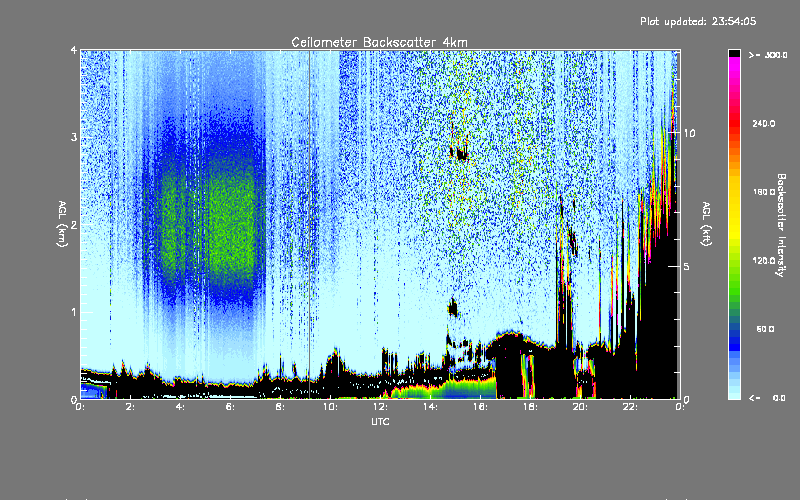
Task: Select the '180.0' colorbar tick label
Action: (764, 192)
